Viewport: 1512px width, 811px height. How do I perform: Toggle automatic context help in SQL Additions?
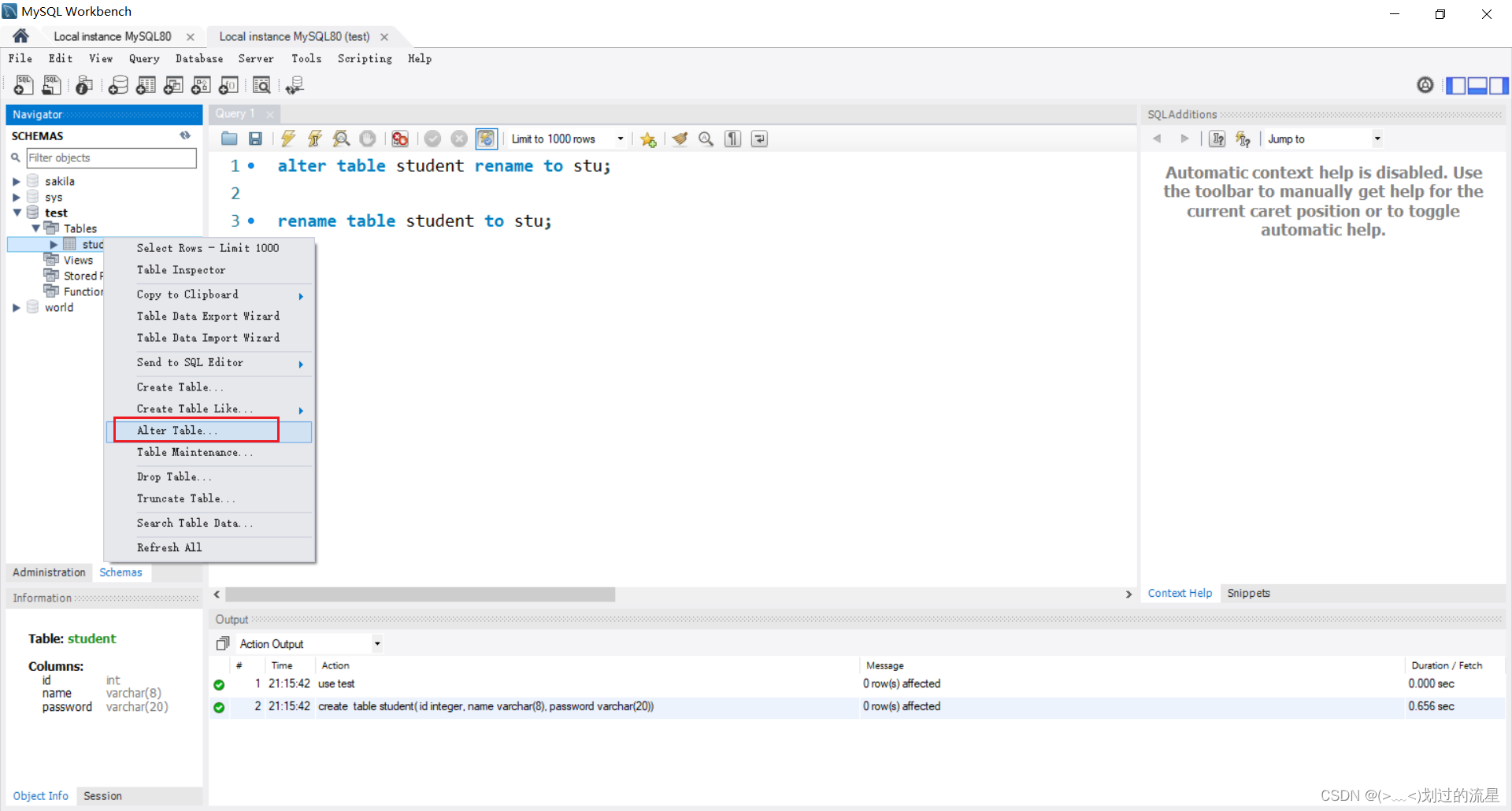(x=1243, y=139)
